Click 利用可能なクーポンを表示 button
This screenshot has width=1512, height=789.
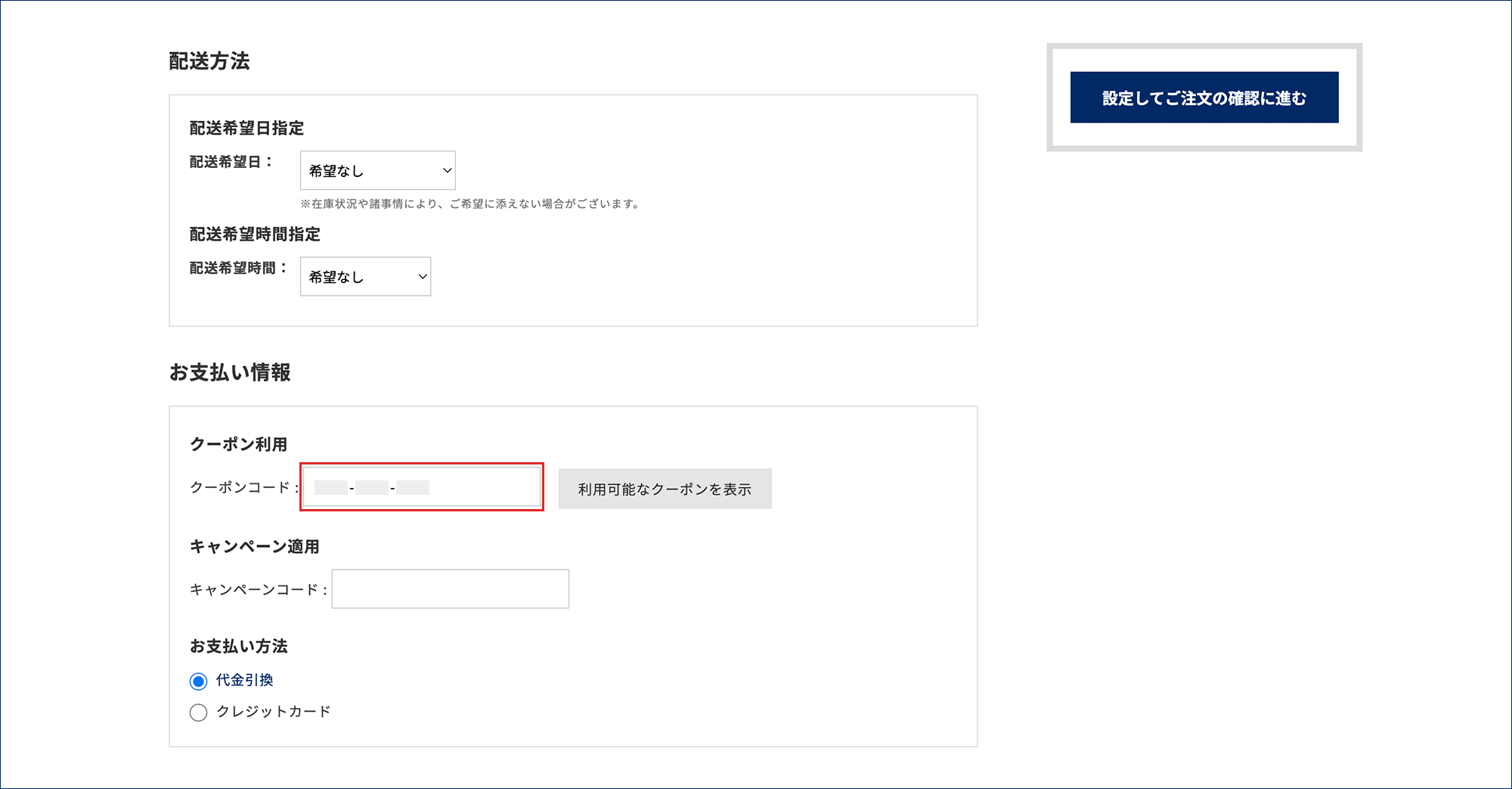665,489
